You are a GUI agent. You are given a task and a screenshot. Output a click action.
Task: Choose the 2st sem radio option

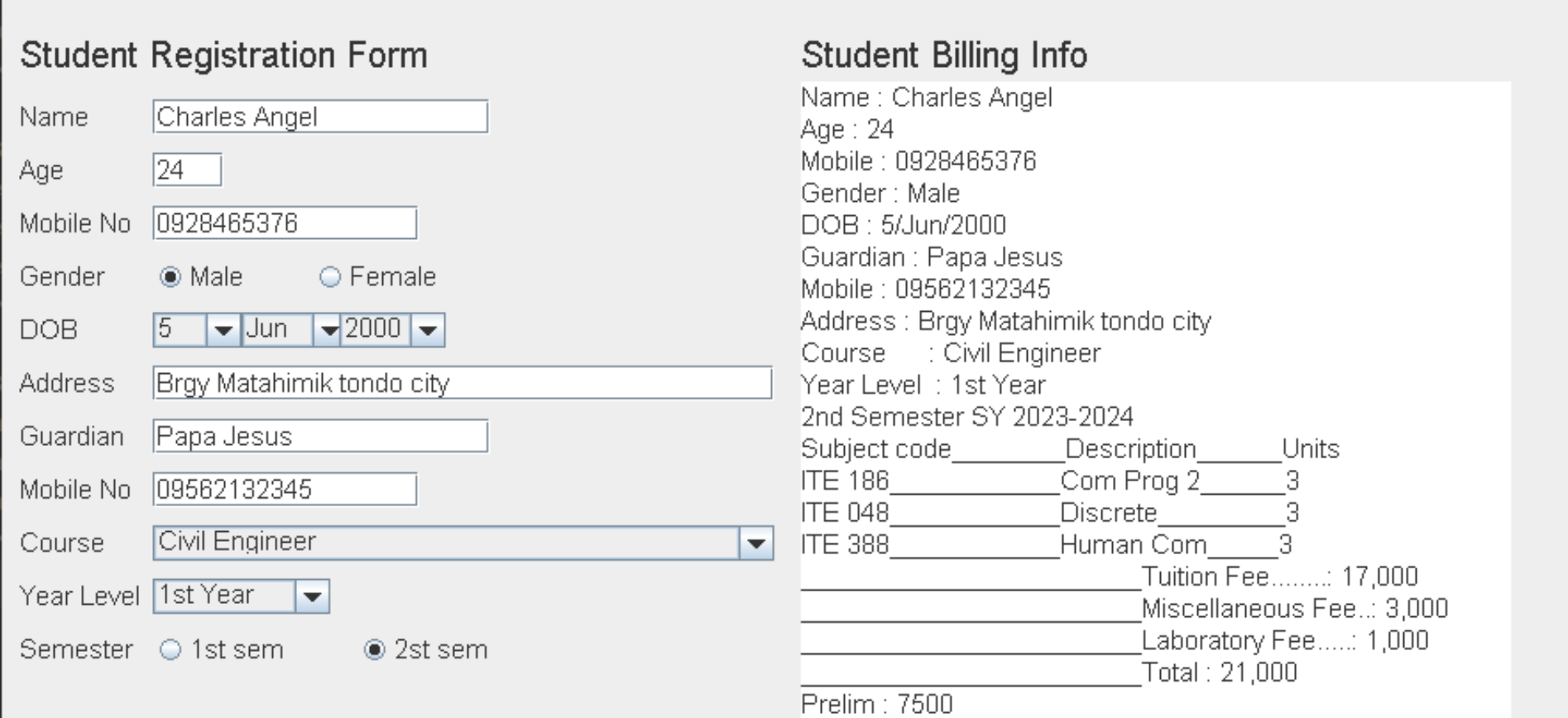click(x=375, y=650)
